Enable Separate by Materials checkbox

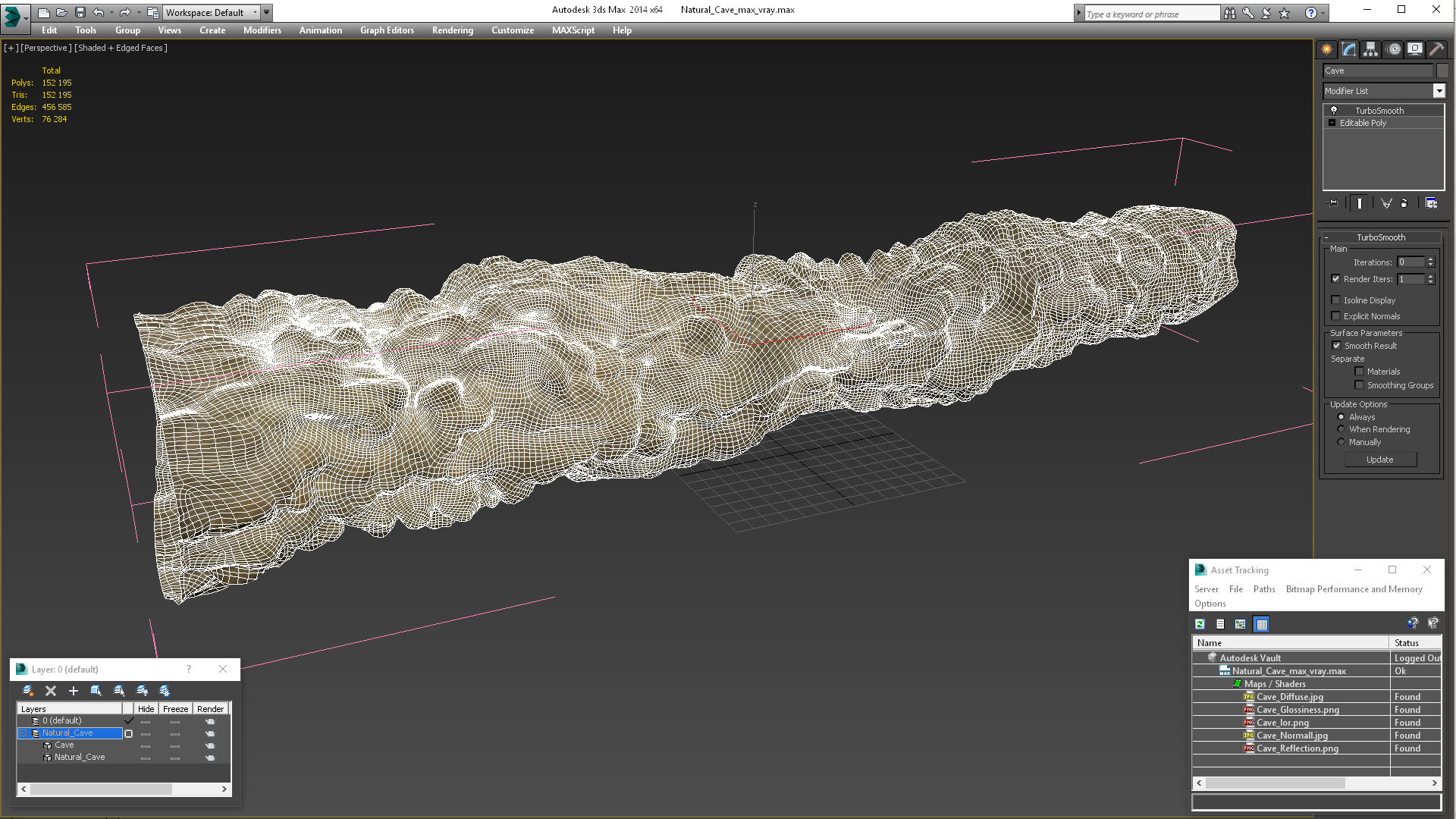(1360, 372)
